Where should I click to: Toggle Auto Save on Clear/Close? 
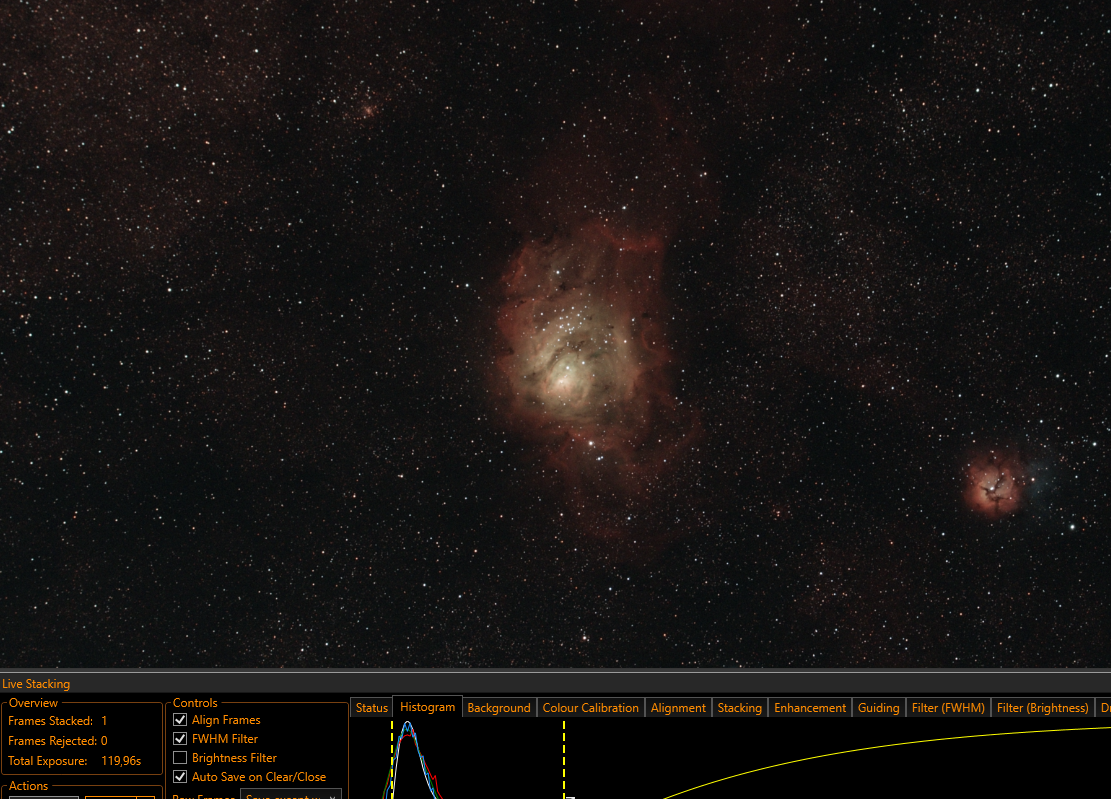click(x=180, y=777)
